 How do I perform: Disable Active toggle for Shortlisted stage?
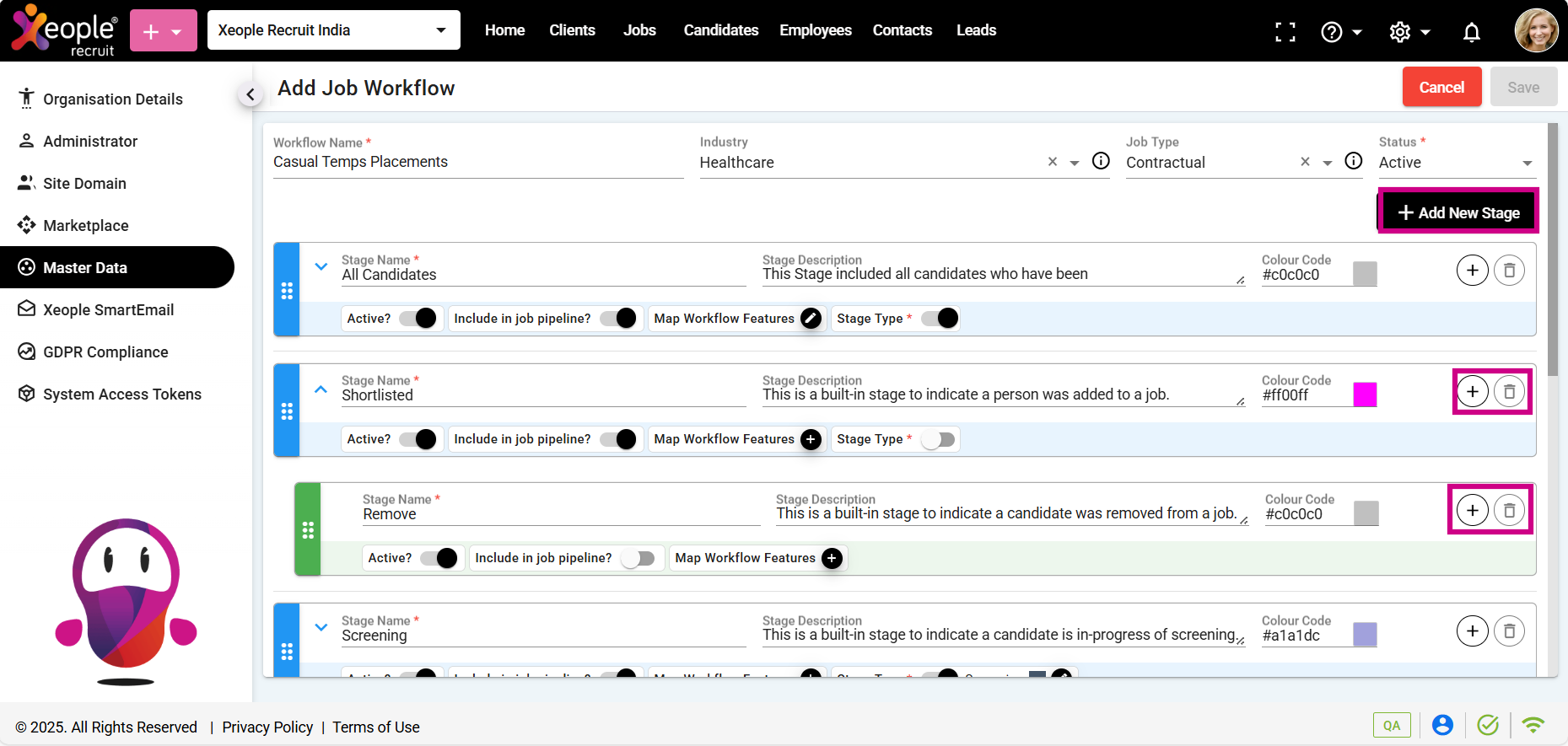click(x=418, y=439)
